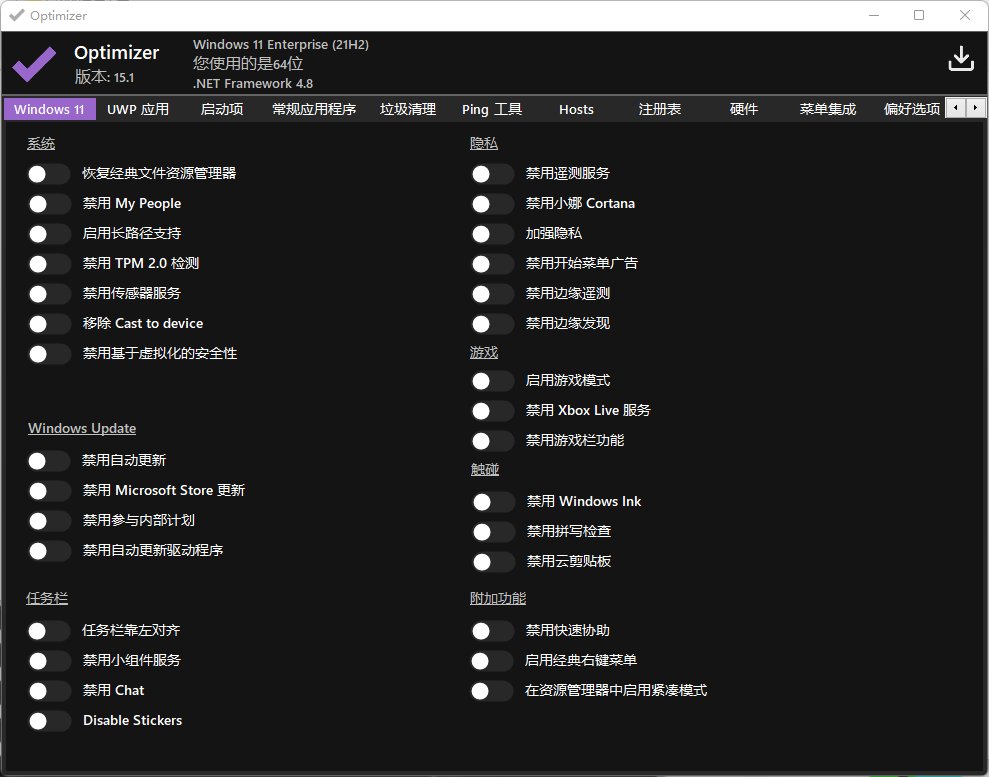Toggle 禁用小娜 Cortana switch
989x777 pixels.
coord(492,204)
